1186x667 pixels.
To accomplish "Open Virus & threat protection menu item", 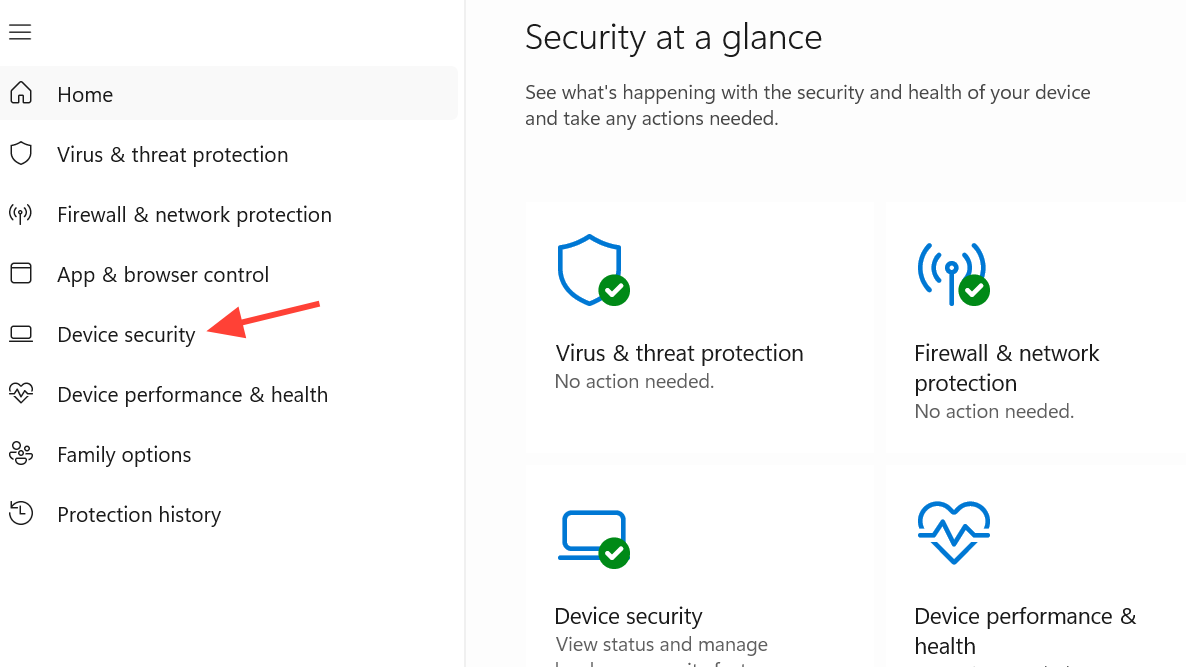I will click(172, 155).
